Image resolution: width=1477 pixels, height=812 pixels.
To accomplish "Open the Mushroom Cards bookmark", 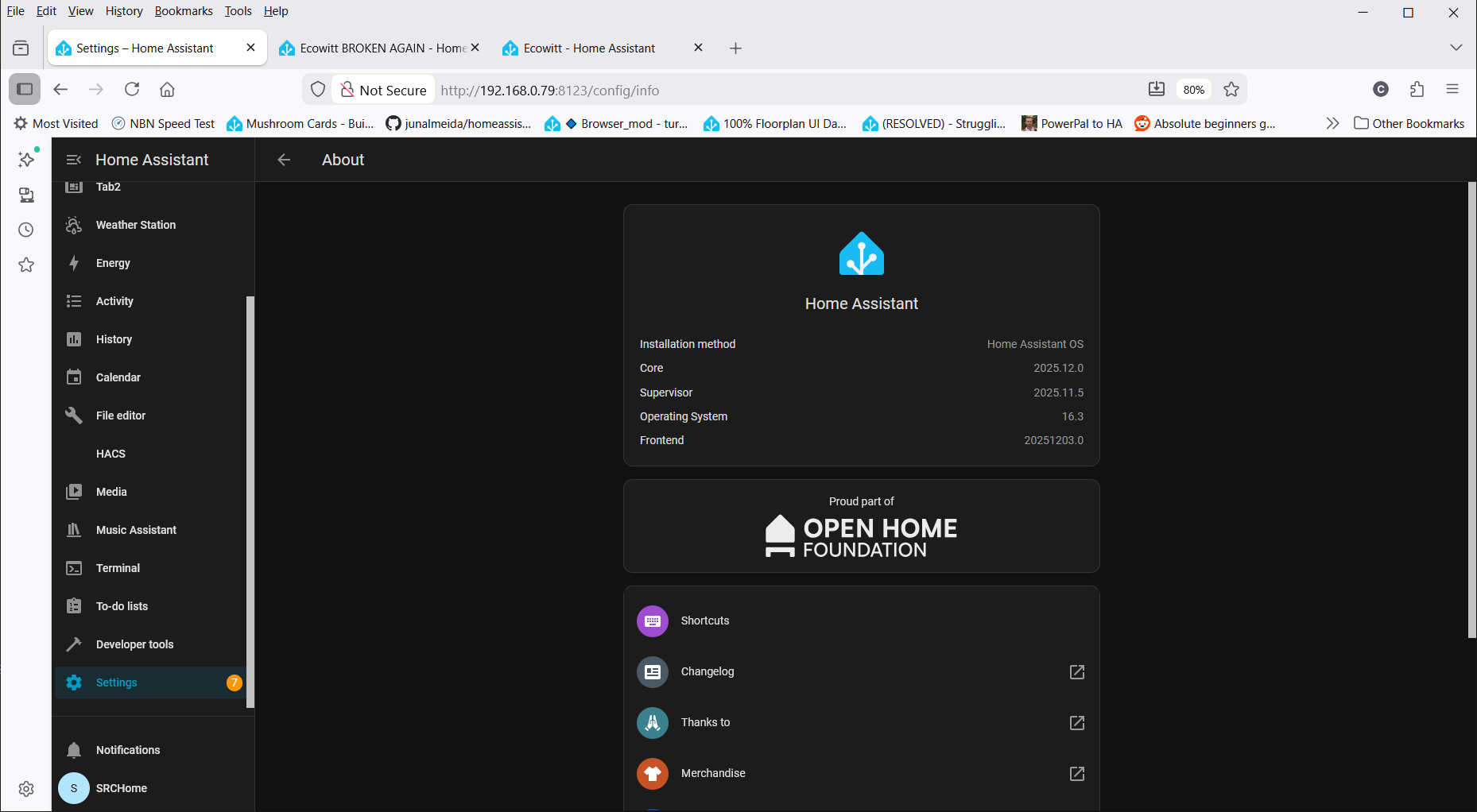I will pos(300,123).
